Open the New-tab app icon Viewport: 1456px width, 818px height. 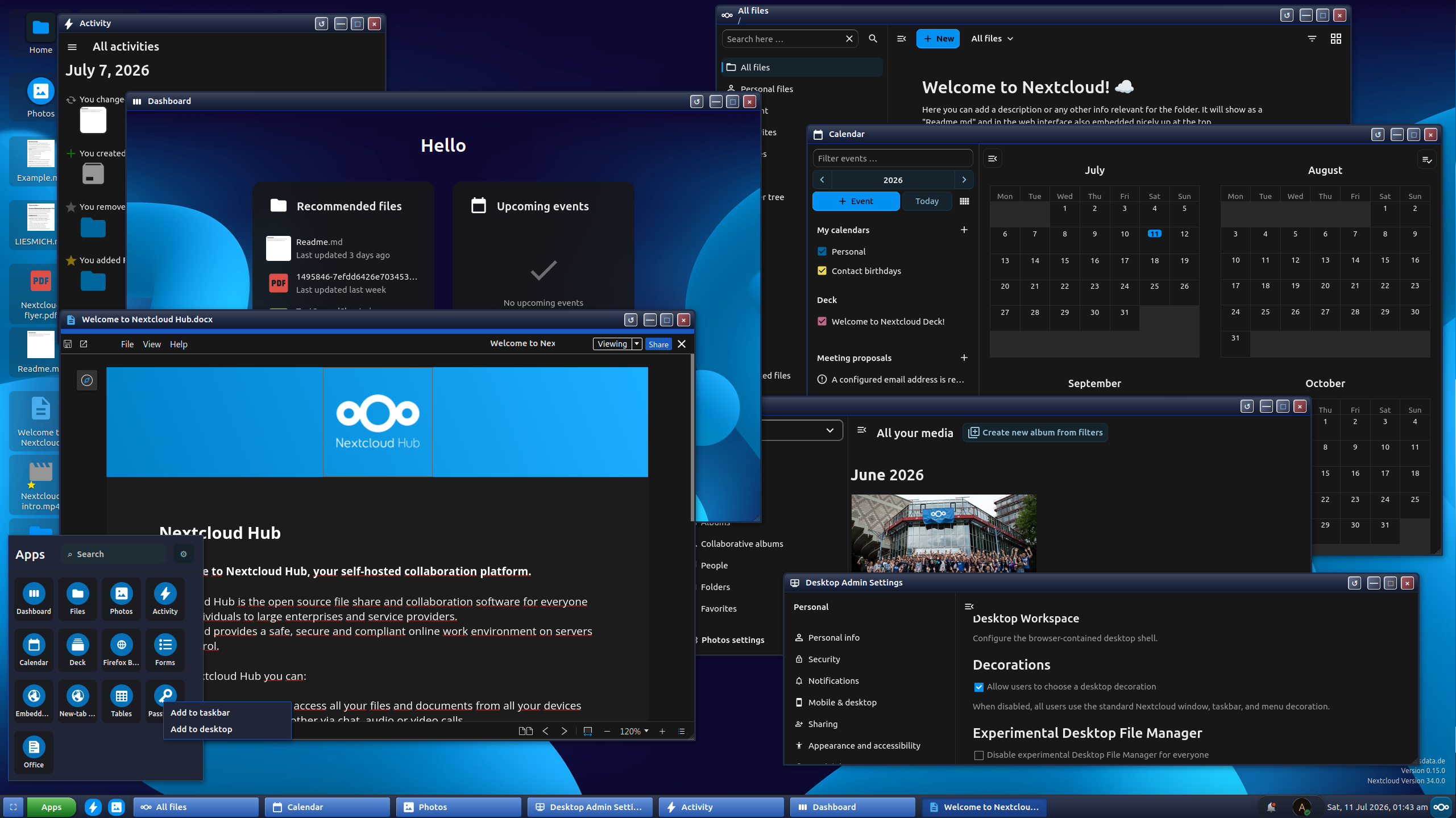(77, 701)
